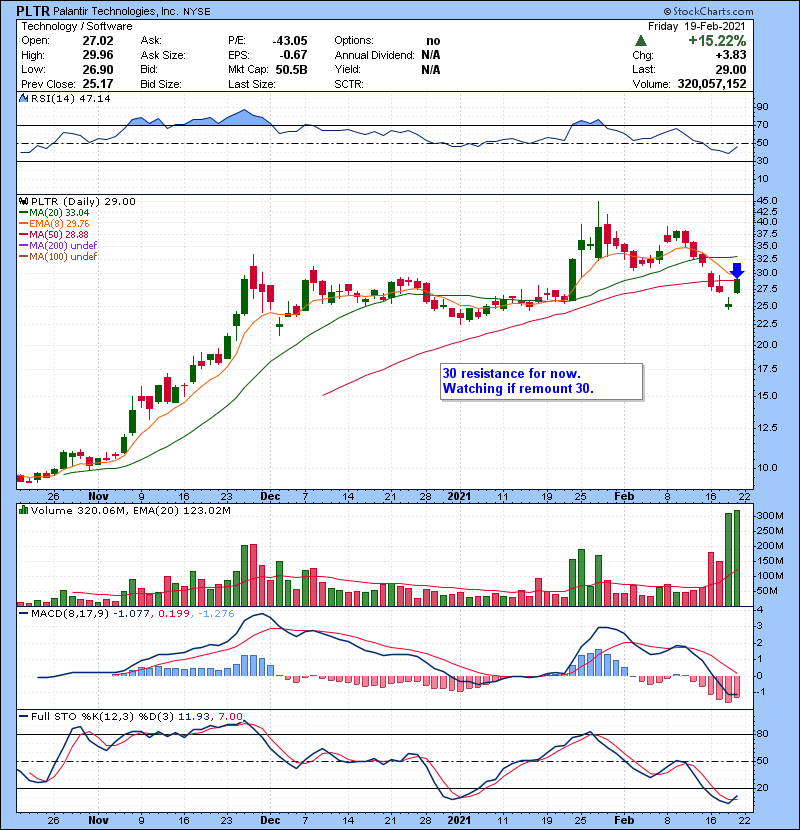Click the EMA(8) 29.76 legend entry

click(x=59, y=223)
